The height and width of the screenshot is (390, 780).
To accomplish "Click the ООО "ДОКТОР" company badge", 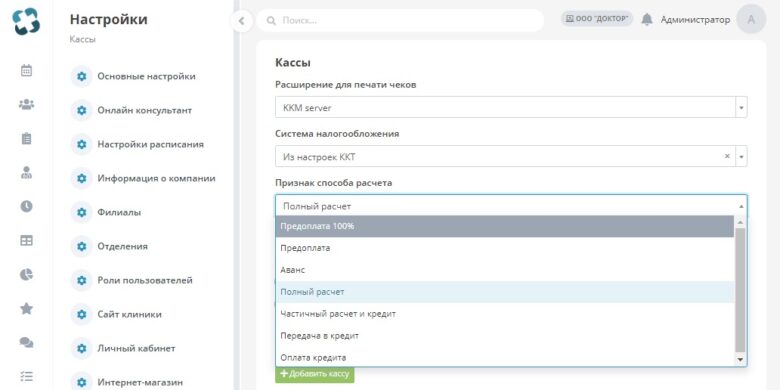I will click(597, 19).
